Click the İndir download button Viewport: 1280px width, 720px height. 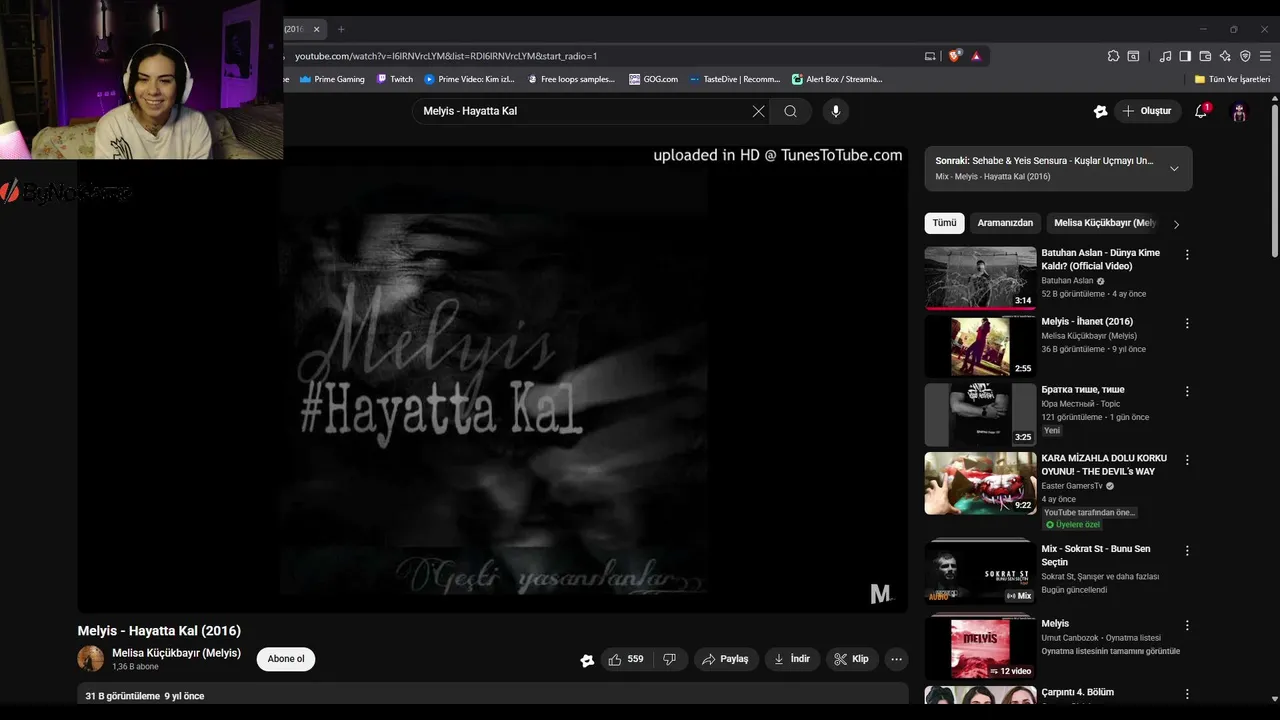coord(793,659)
